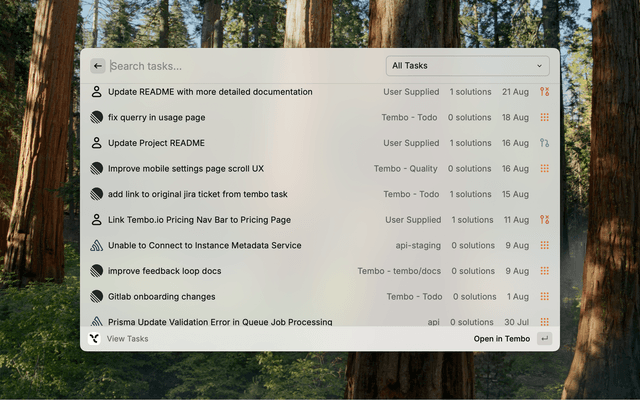Click into the Search tasks field
Viewport: 640px width, 400px height.
point(240,66)
